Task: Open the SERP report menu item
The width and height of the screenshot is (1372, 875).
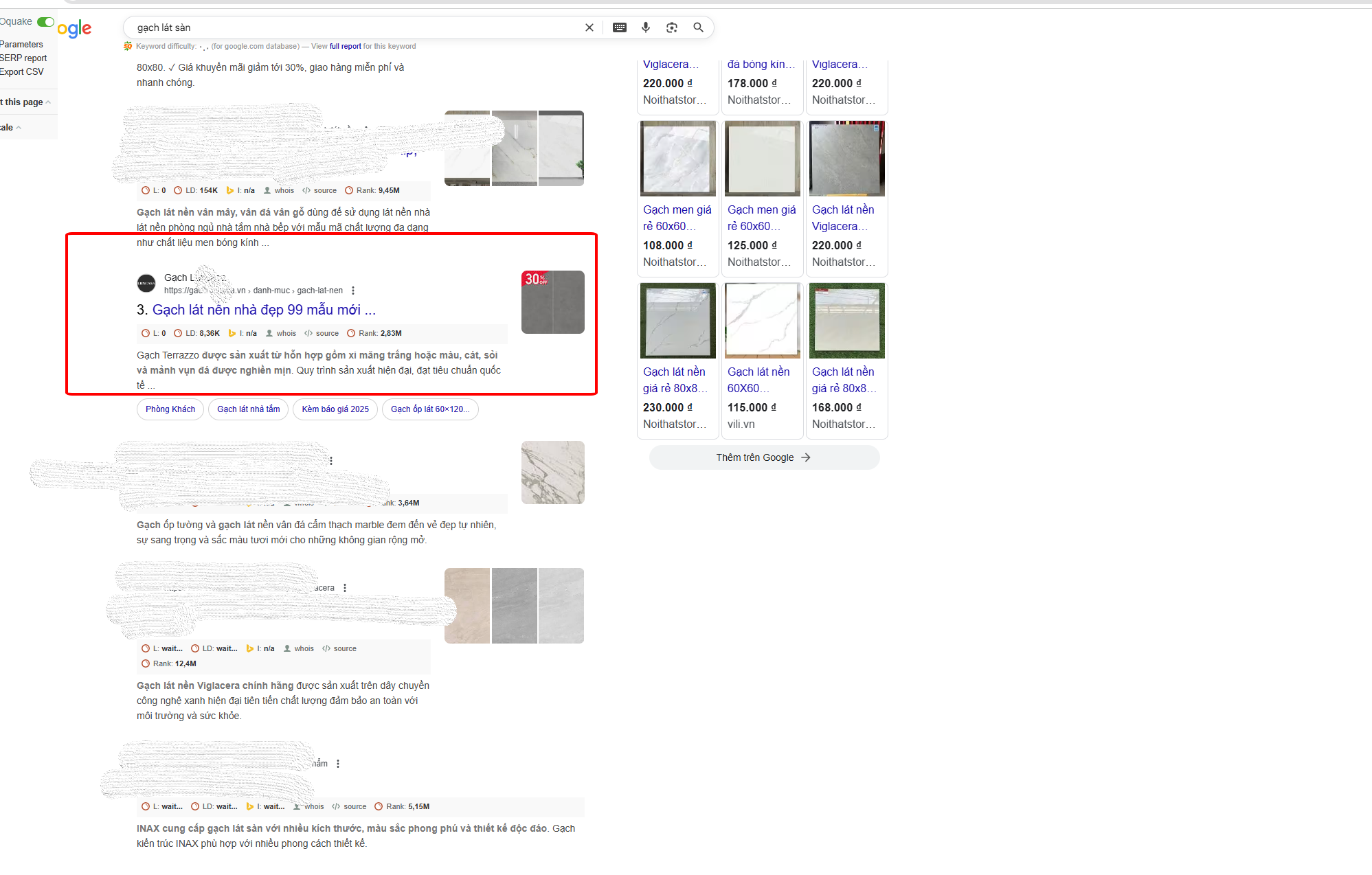Action: [23, 58]
